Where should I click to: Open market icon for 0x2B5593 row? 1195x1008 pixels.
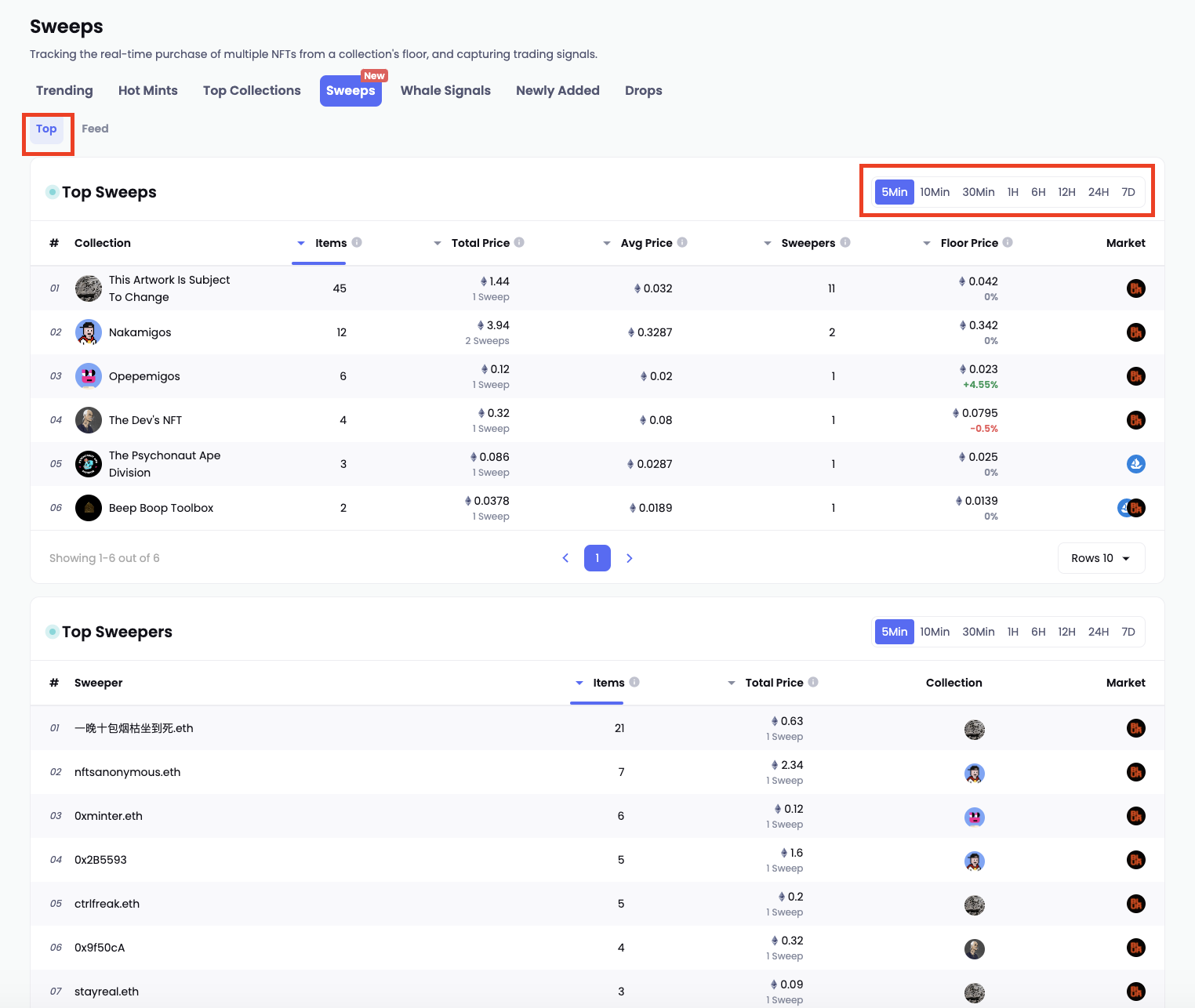tap(1136, 860)
